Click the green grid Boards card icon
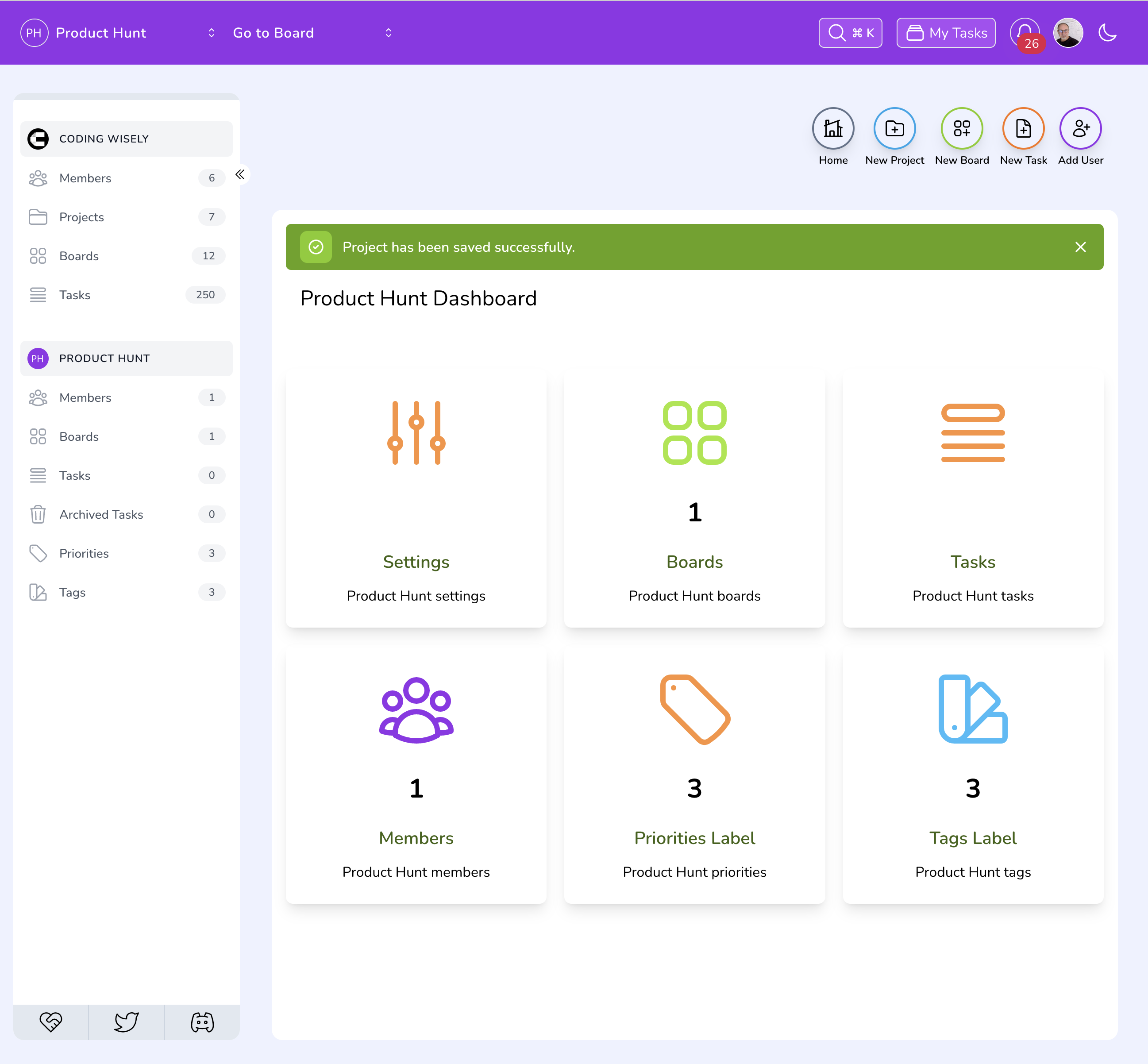Viewport: 1148px width, 1064px height. [694, 432]
